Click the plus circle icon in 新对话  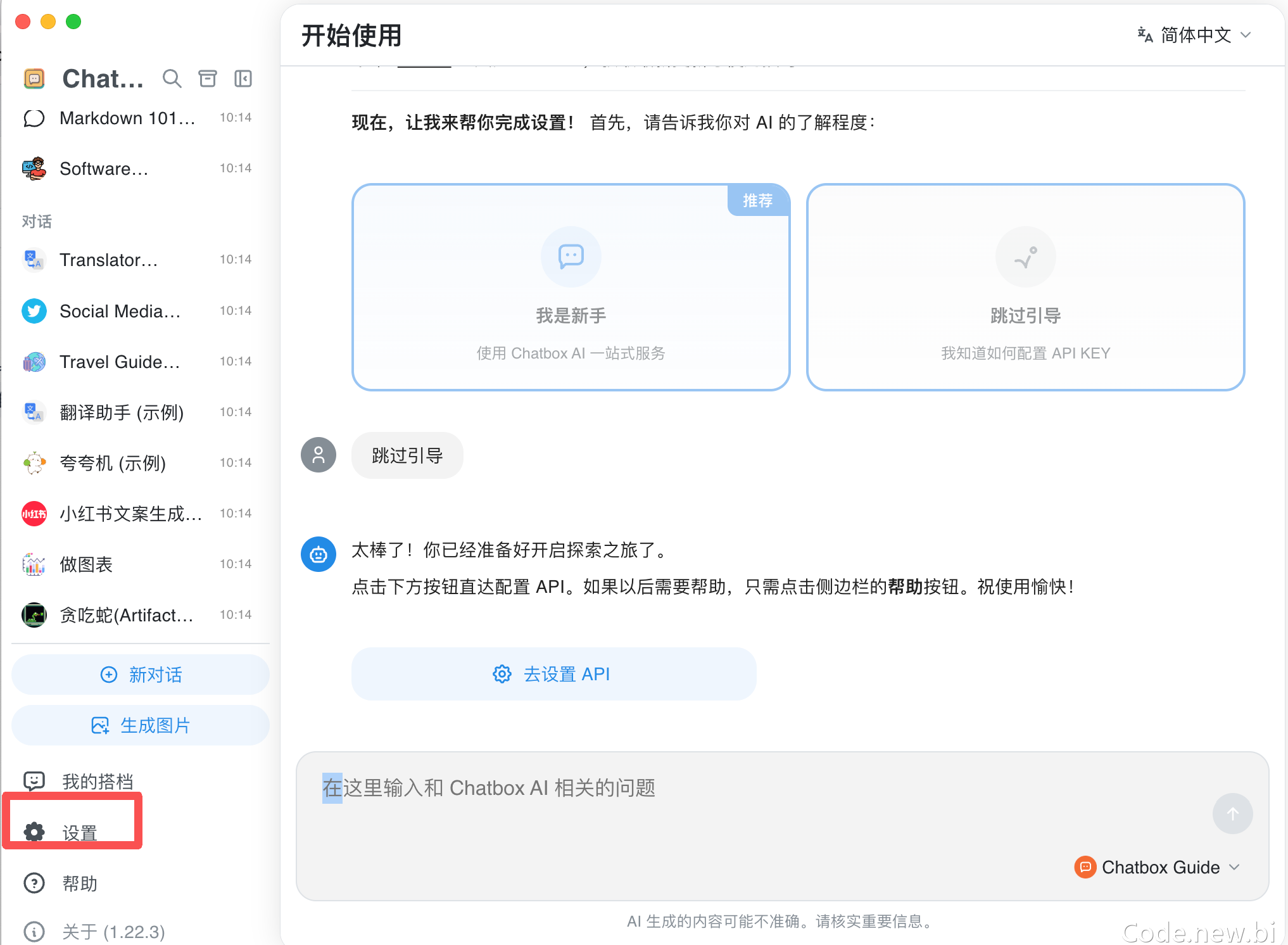(109, 675)
